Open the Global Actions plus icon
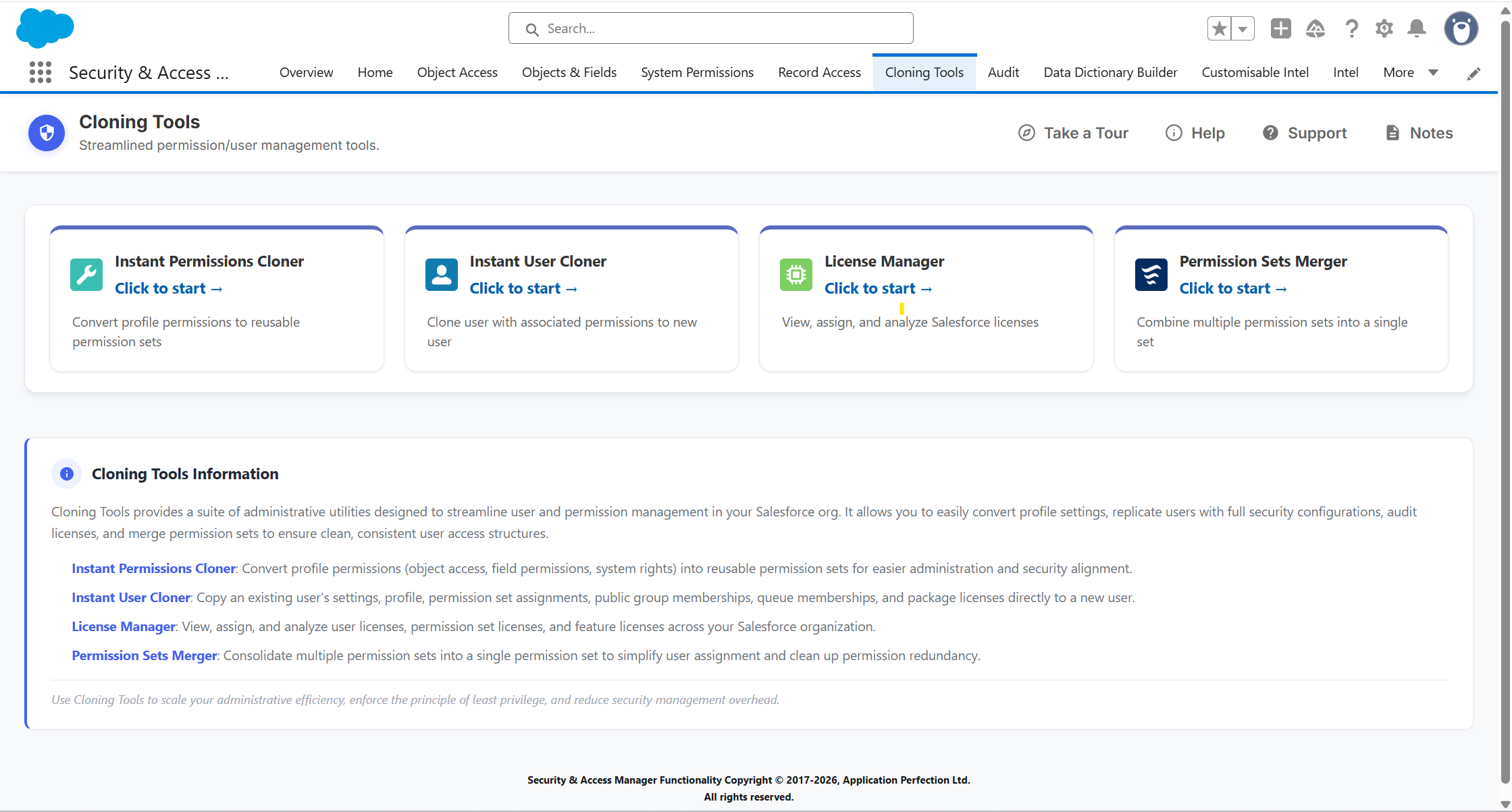This screenshot has height=812, width=1512. point(1280,28)
